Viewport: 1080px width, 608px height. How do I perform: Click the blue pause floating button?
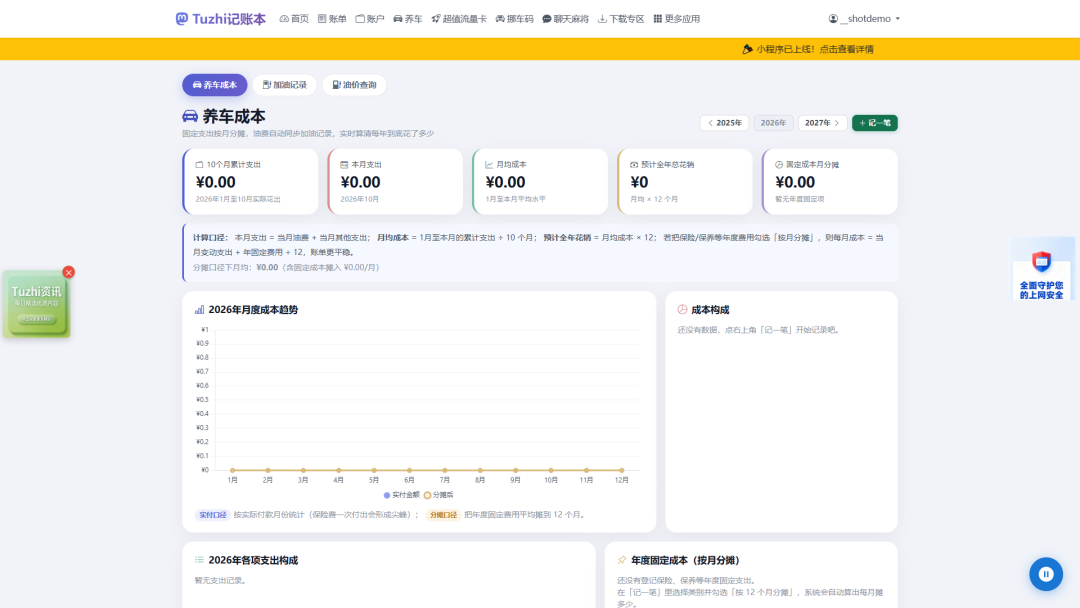(x=1046, y=574)
